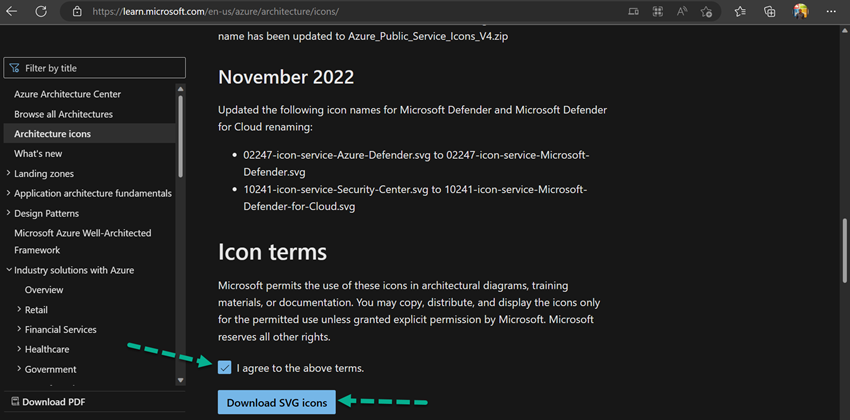Open the Overview item under Industry solutions
Viewport: 850px width, 420px height.
(44, 290)
